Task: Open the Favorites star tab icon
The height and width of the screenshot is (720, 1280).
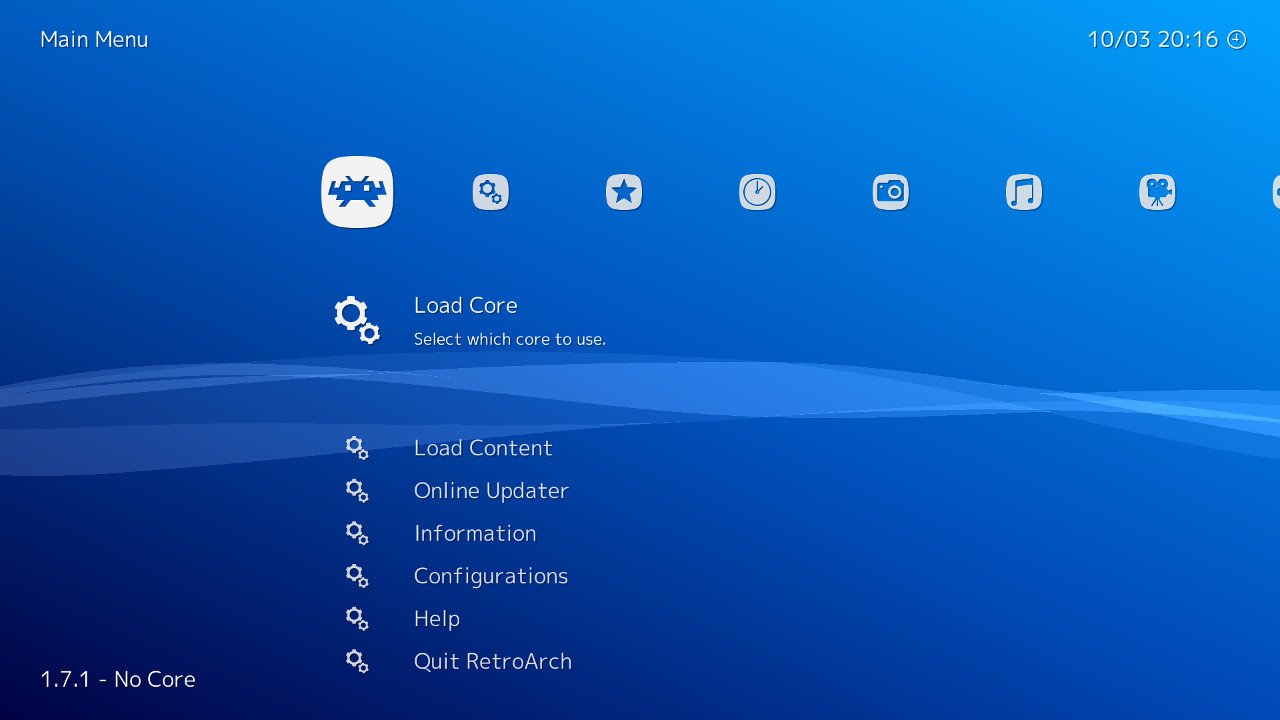Action: (x=624, y=191)
